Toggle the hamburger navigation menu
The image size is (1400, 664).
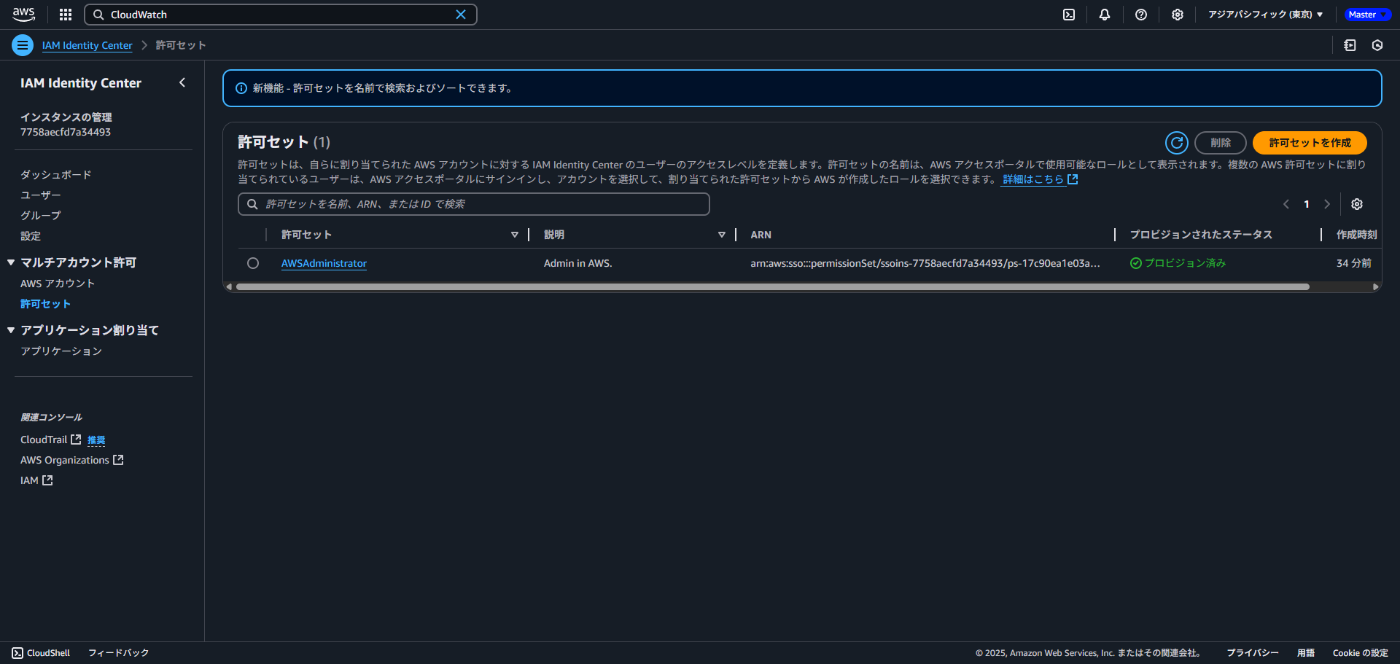tap(23, 45)
